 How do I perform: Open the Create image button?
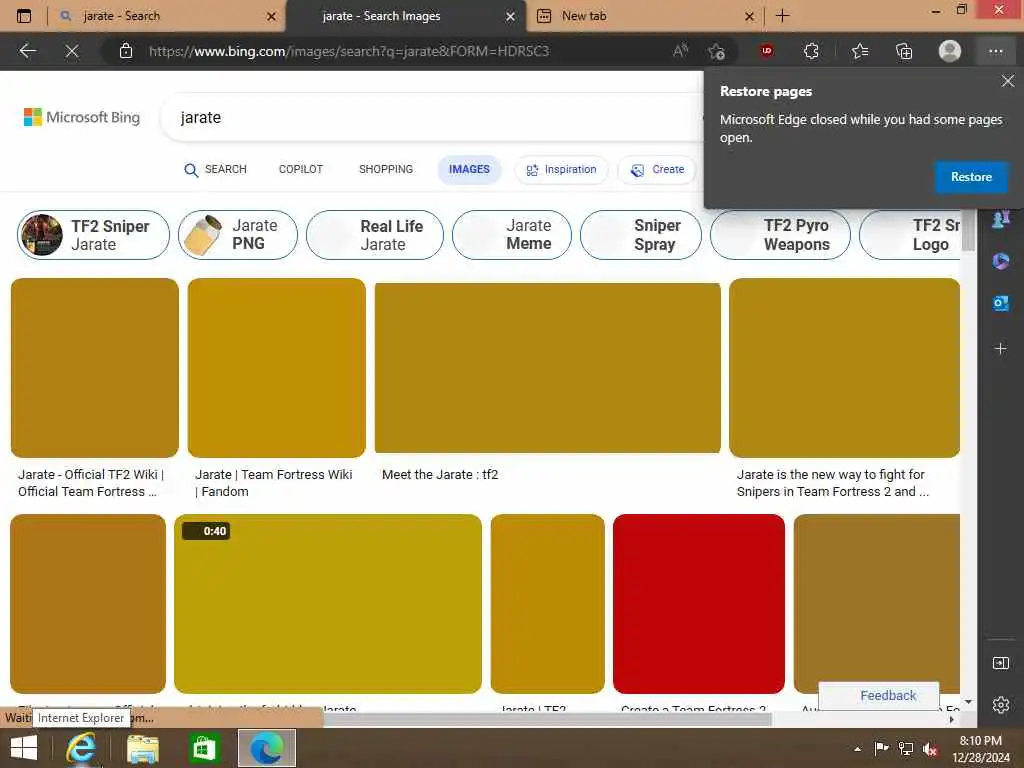[x=658, y=170]
